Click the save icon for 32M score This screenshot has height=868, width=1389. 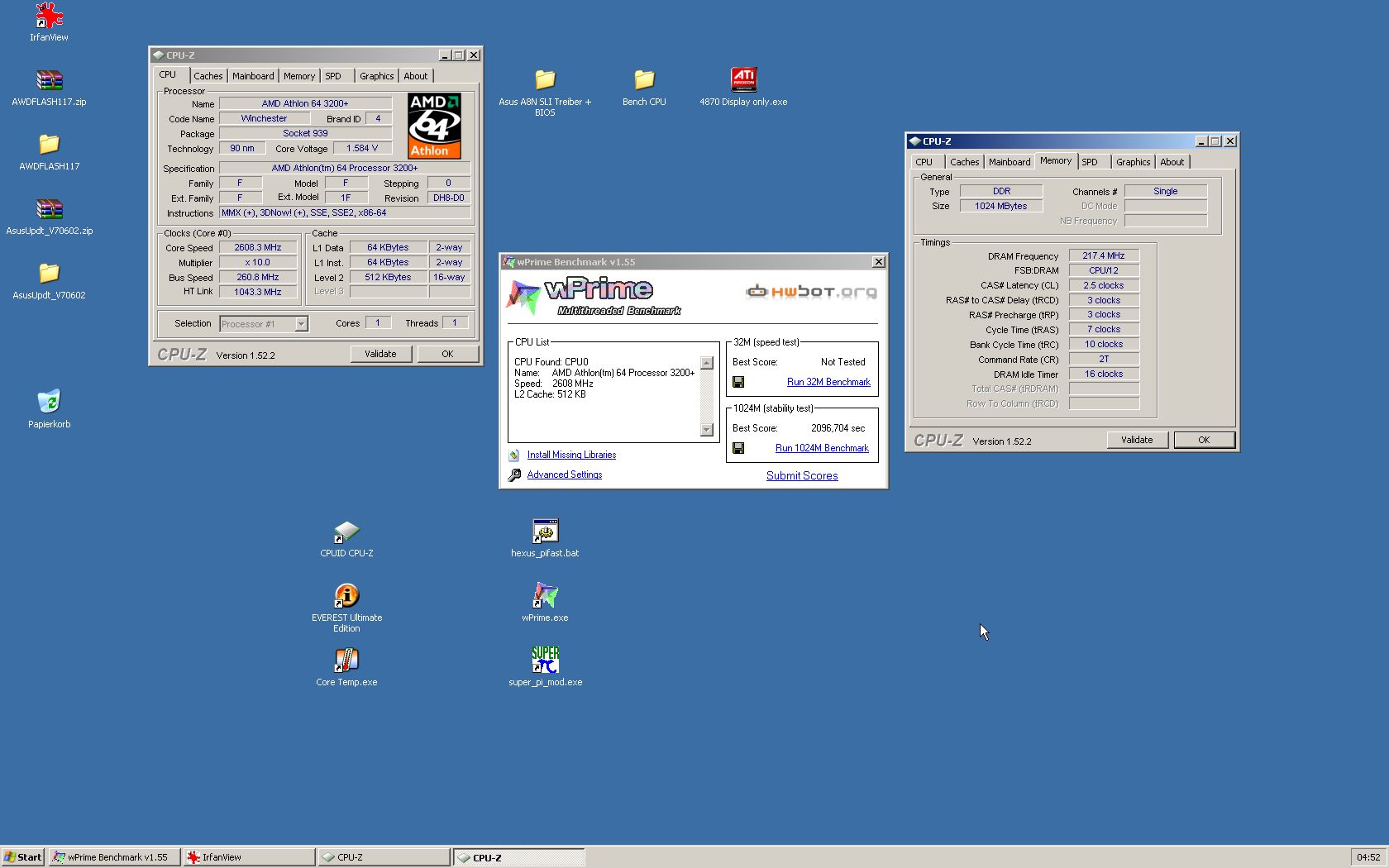pos(738,382)
